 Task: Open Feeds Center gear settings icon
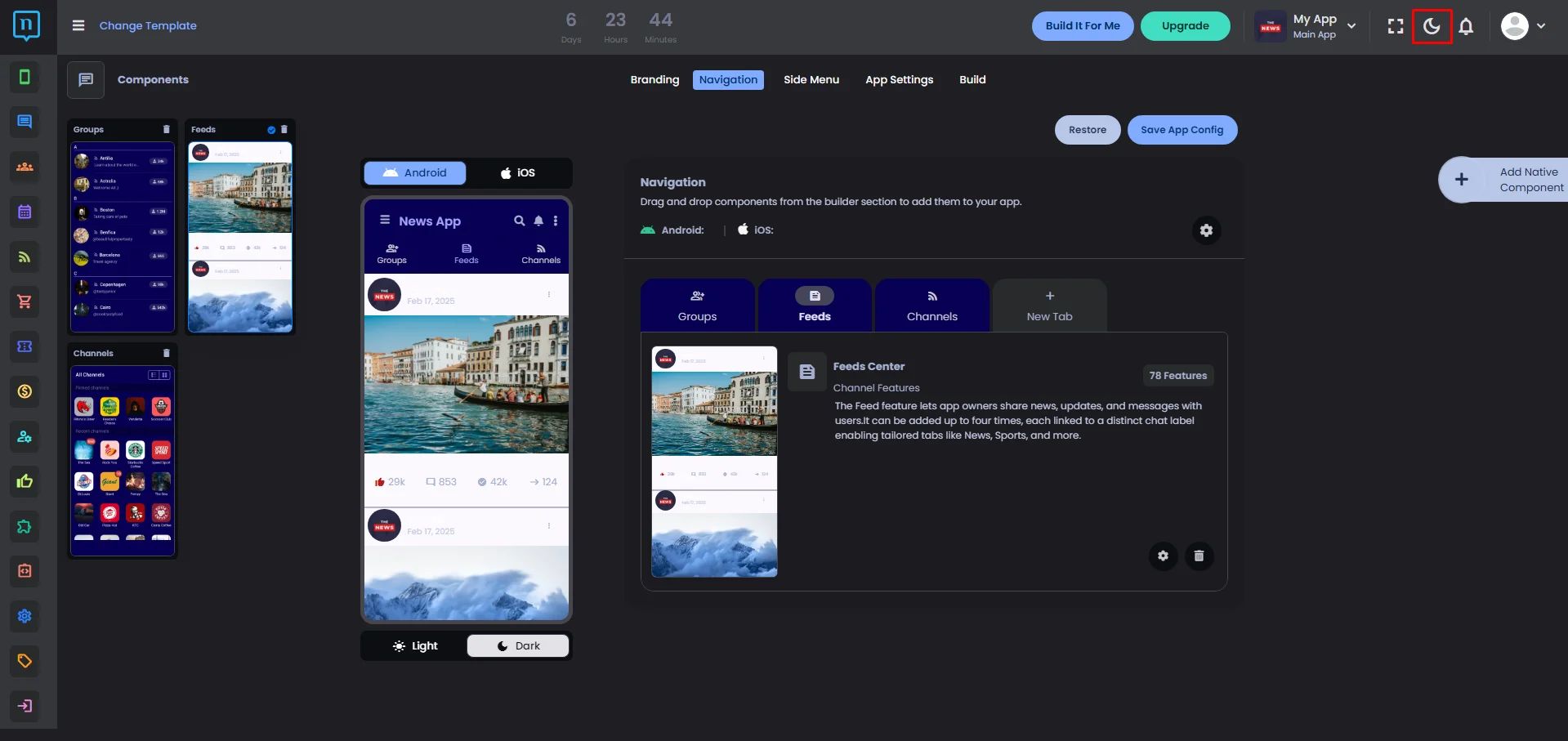click(x=1163, y=556)
